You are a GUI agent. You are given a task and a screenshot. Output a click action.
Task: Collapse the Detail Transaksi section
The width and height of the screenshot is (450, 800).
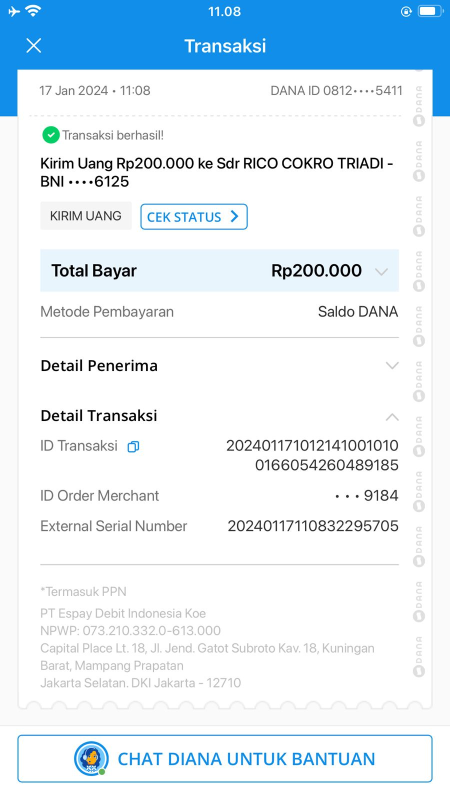tap(392, 417)
